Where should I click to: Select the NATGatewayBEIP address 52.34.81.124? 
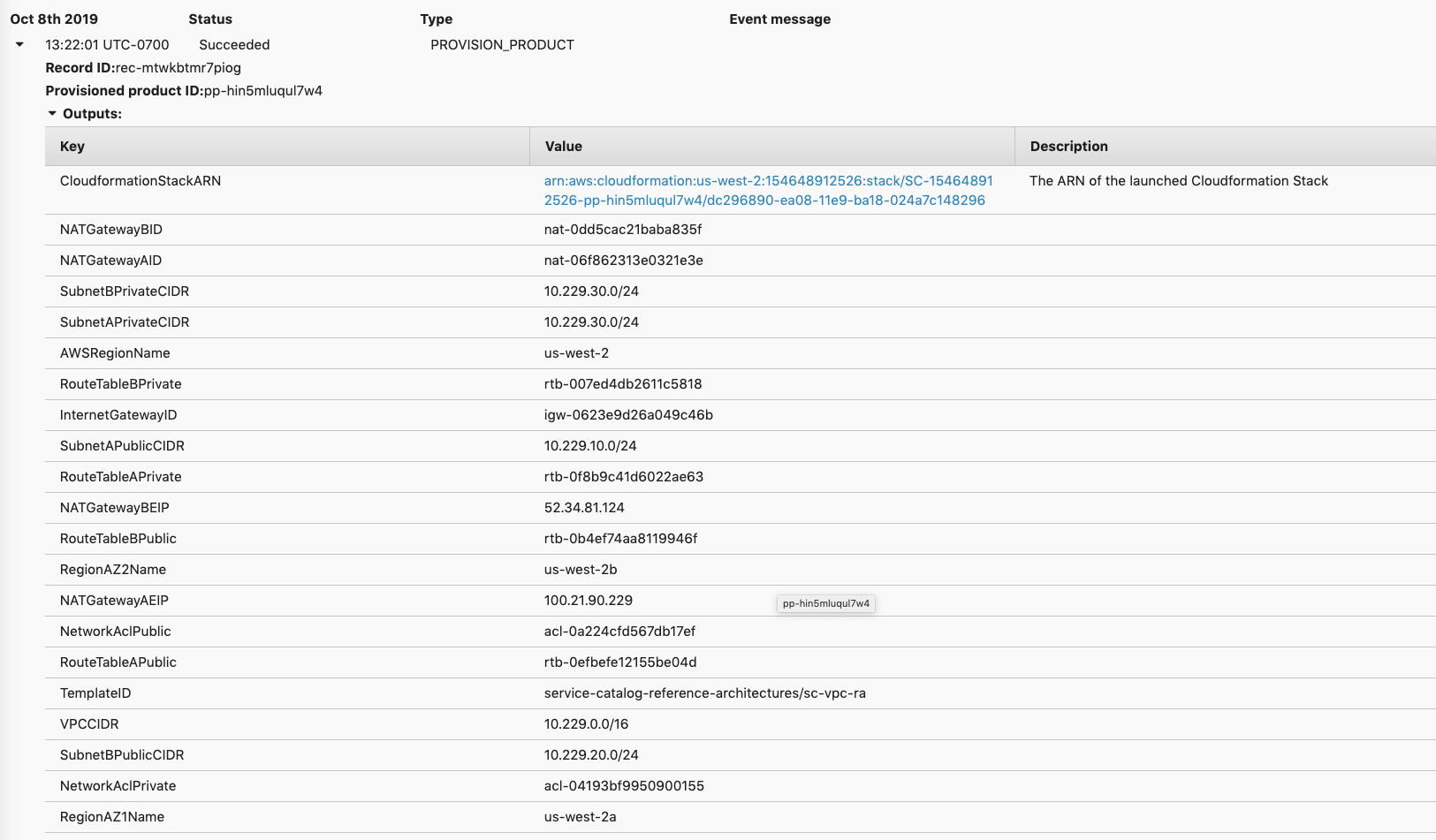pos(584,507)
